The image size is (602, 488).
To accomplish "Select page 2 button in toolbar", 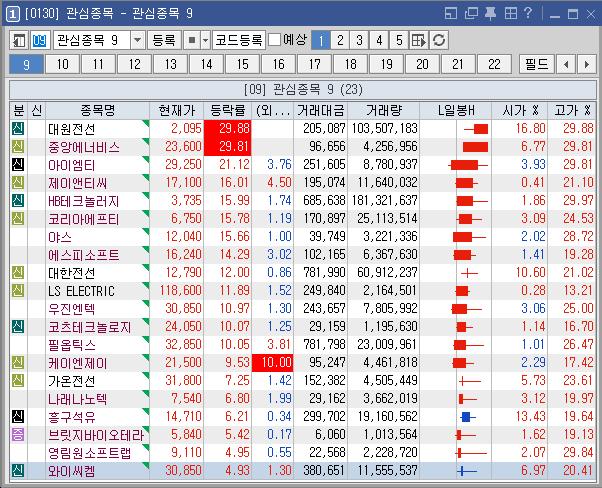I will (x=340, y=40).
